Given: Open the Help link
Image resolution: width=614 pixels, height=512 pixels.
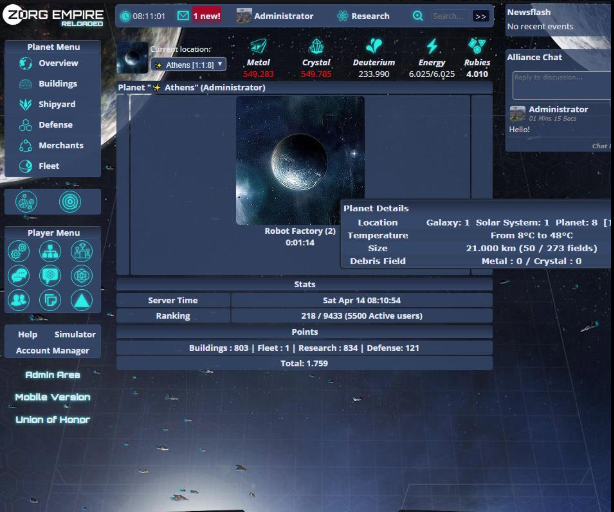Looking at the screenshot, I should 27,334.
